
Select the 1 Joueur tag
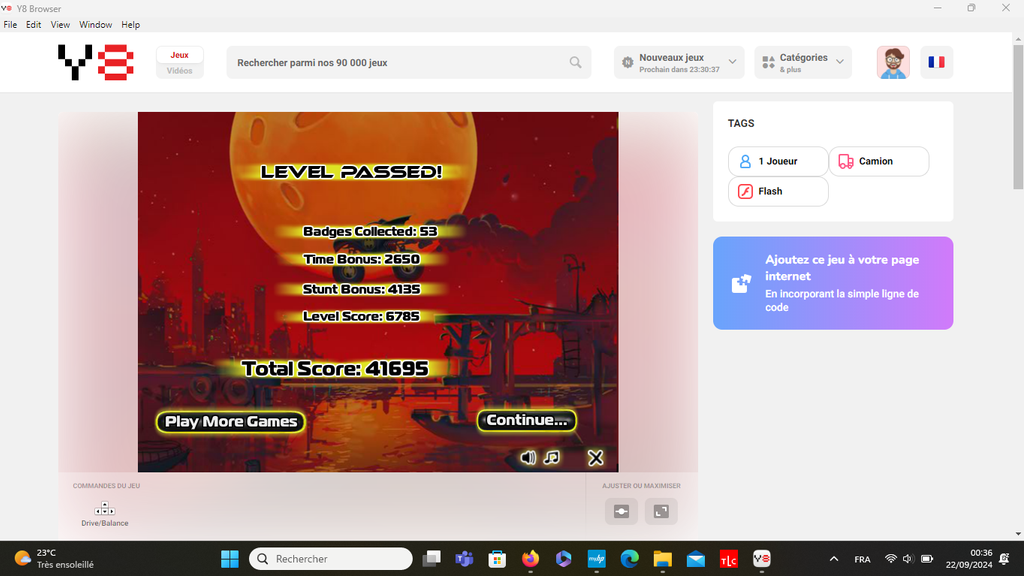[778, 161]
